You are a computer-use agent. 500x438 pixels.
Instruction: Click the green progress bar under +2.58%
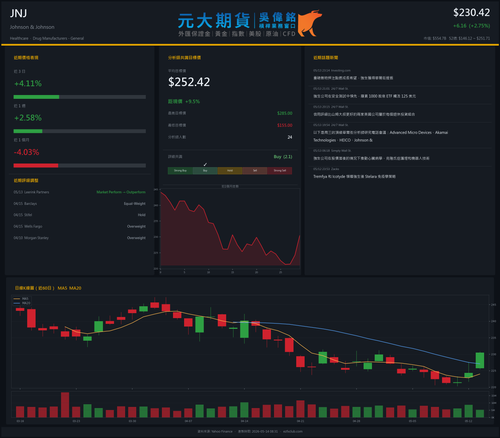point(28,131)
